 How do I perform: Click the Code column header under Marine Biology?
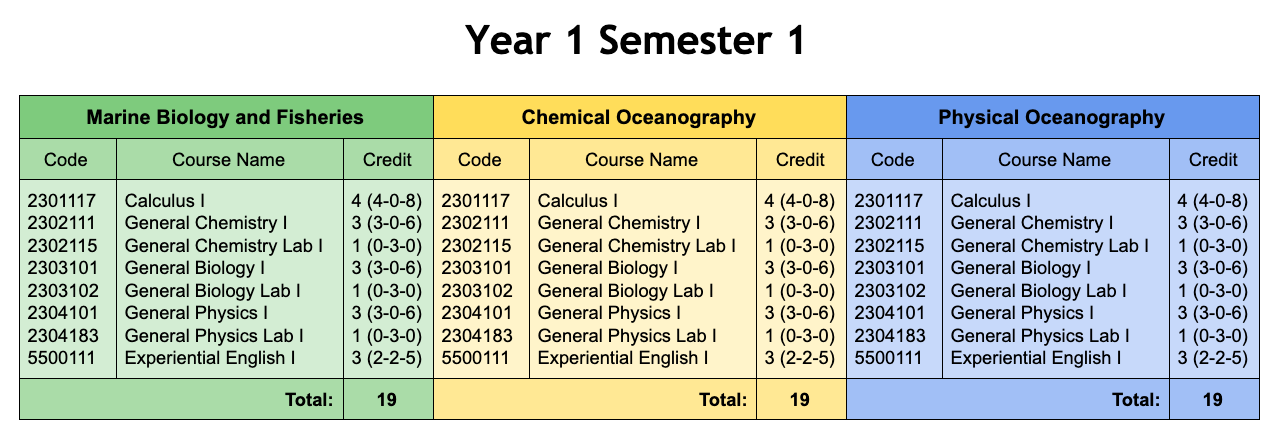coord(66,160)
